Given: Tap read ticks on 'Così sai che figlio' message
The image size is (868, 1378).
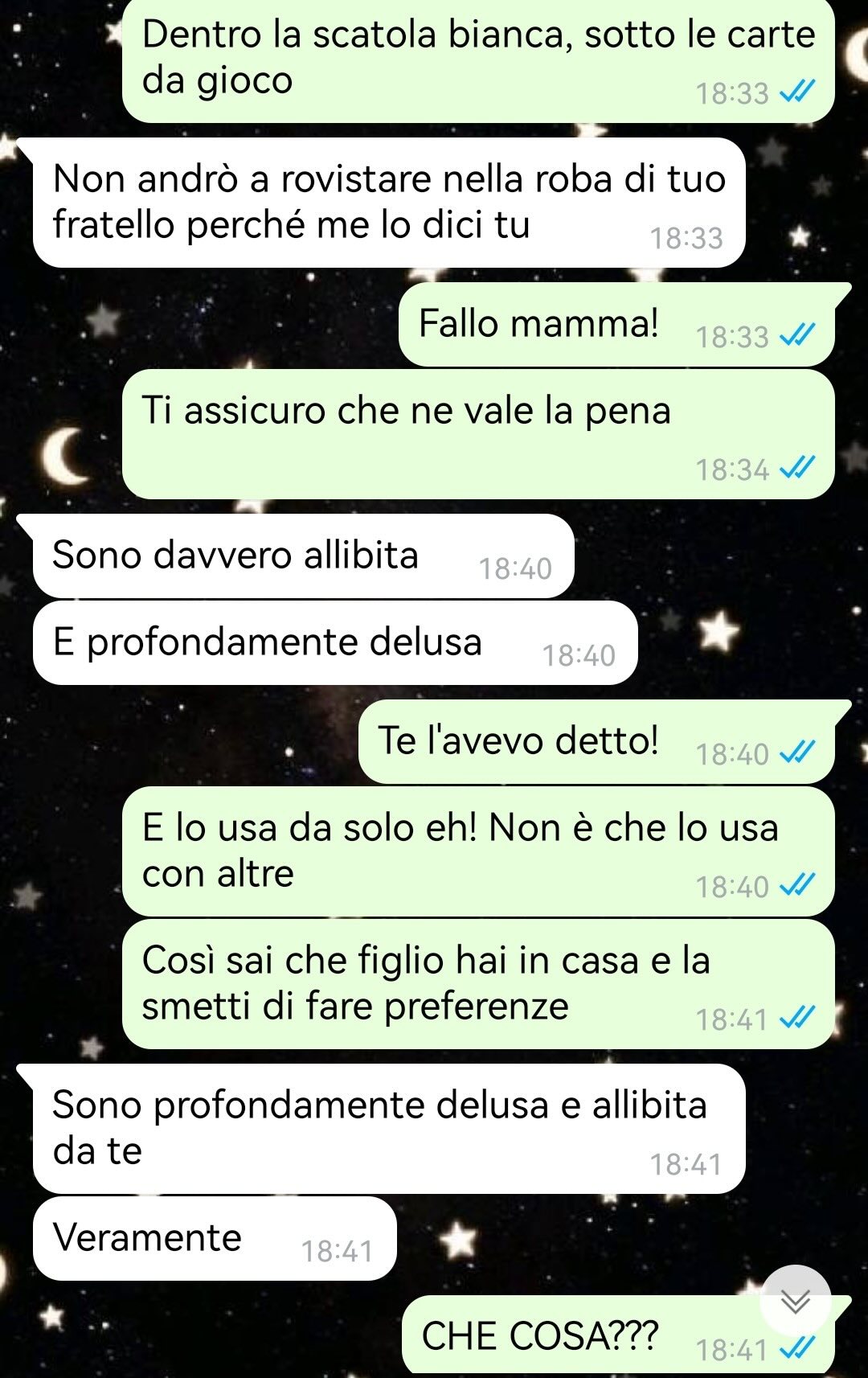Looking at the screenshot, I should 798,1017.
